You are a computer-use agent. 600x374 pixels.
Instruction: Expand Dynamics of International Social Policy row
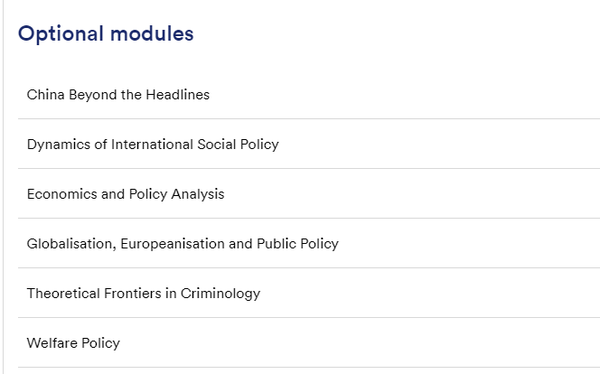click(x=309, y=144)
